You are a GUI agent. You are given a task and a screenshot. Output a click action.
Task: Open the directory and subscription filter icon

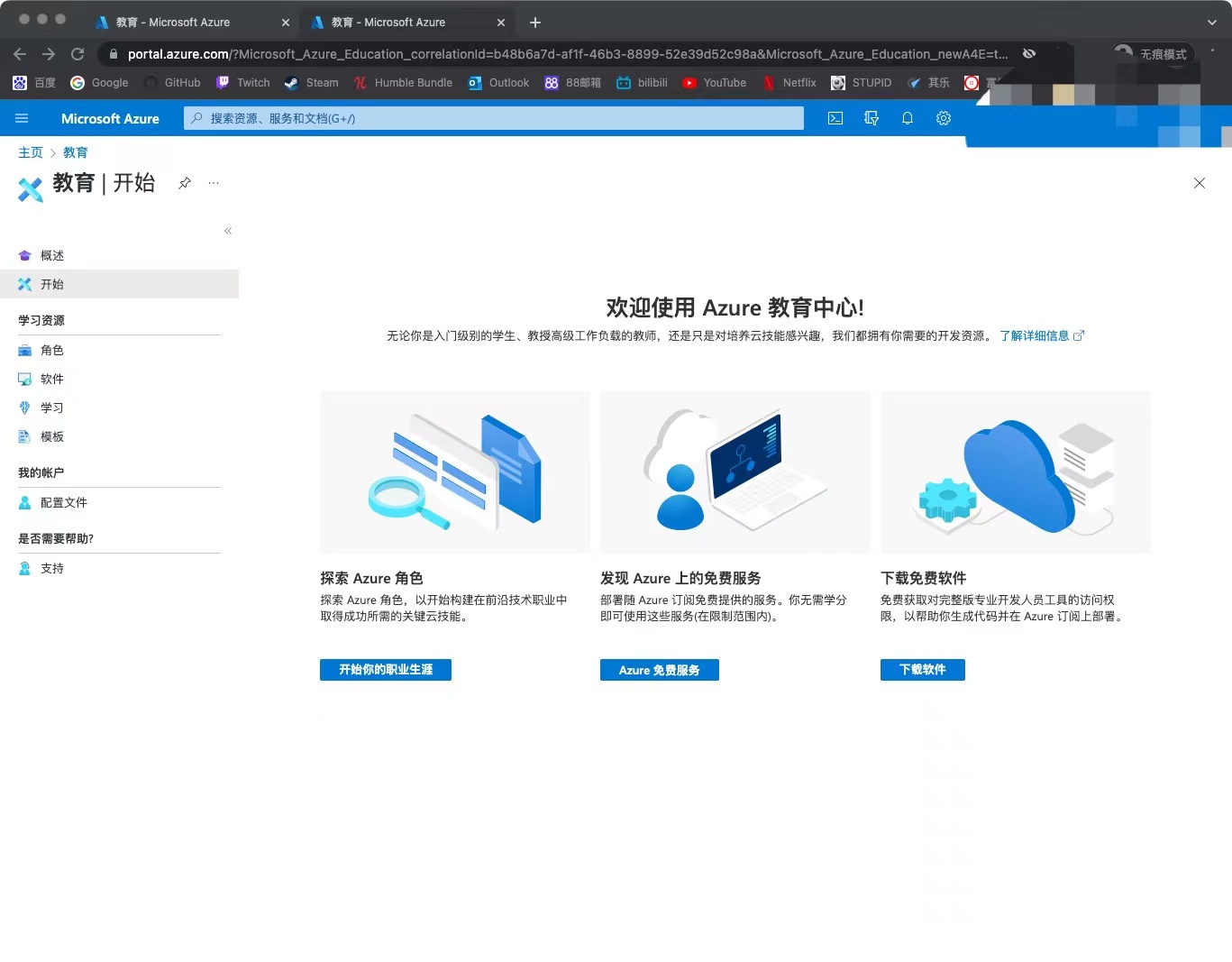coord(872,118)
